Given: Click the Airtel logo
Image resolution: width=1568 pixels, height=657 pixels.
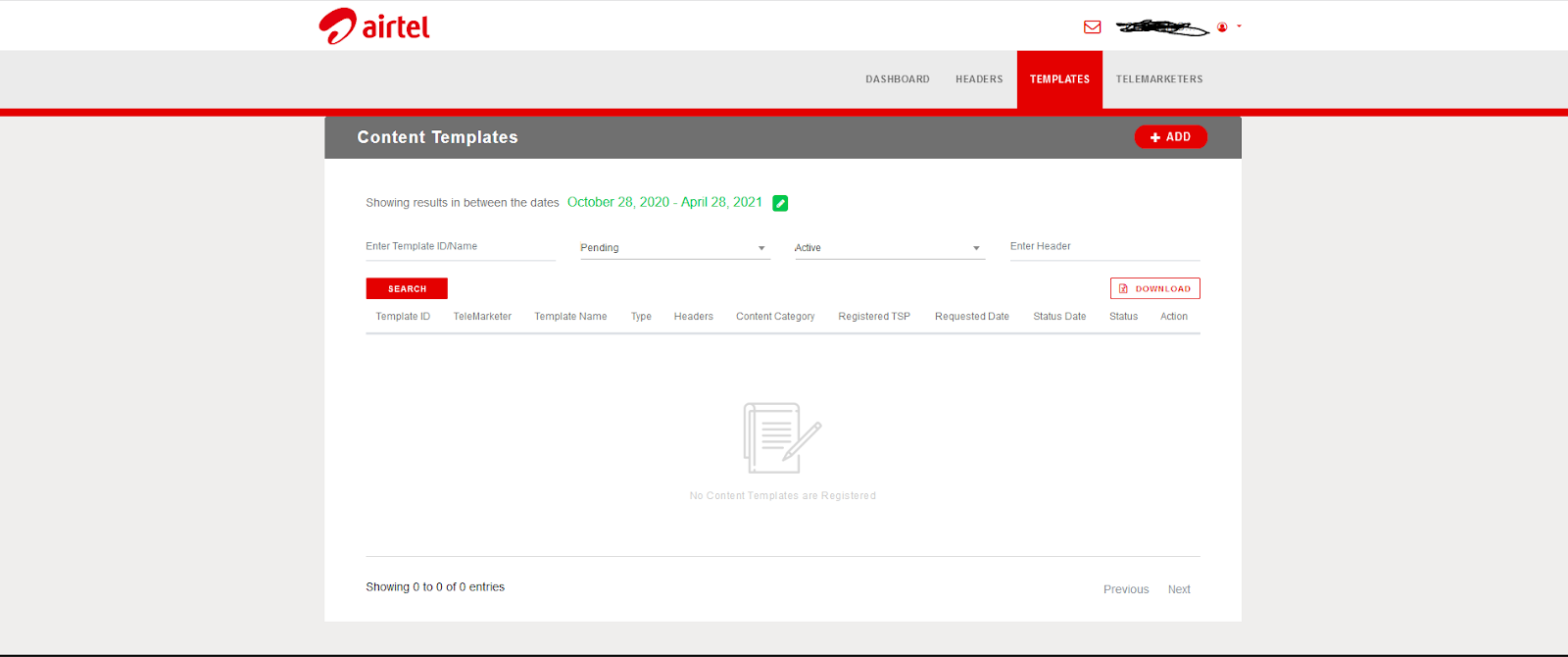Looking at the screenshot, I should tap(374, 26).
